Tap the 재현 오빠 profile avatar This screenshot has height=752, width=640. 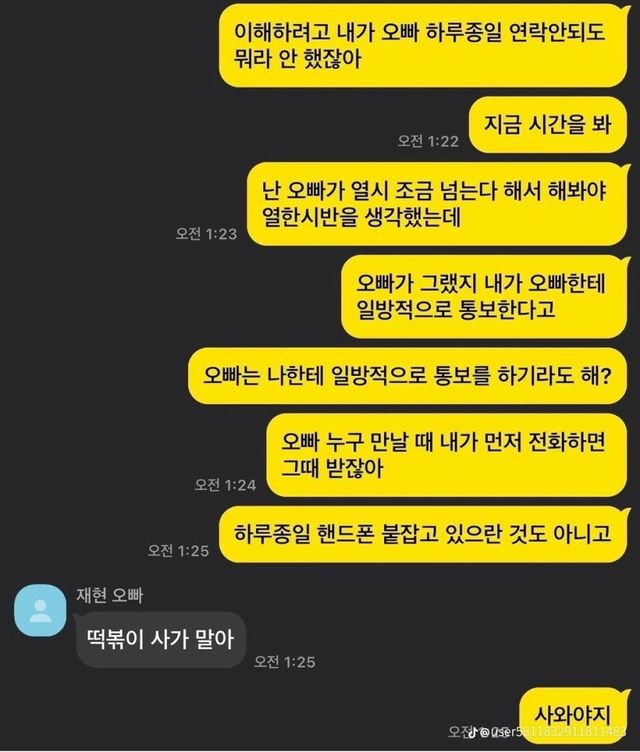[40, 610]
